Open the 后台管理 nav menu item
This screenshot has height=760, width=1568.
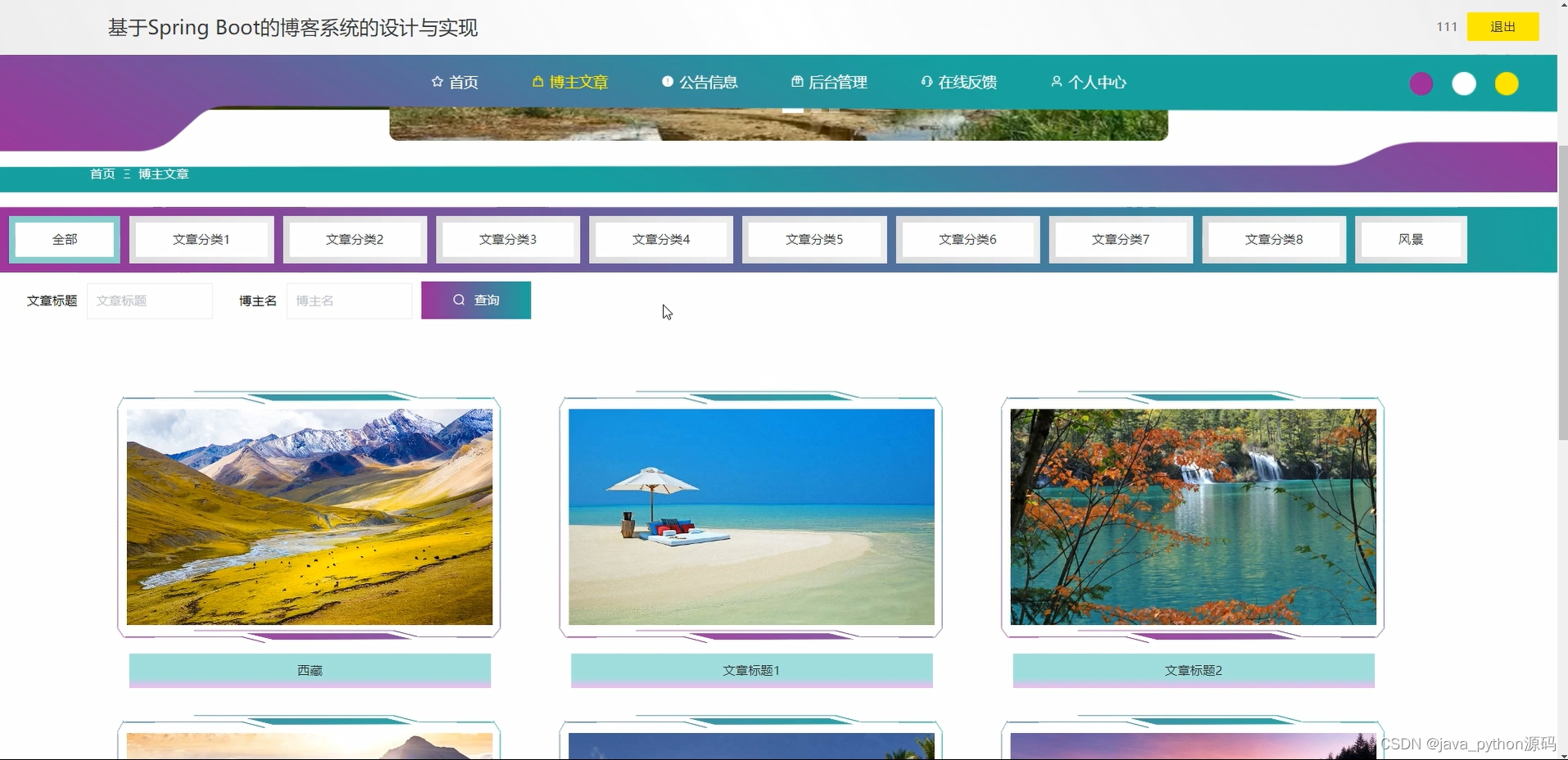[829, 82]
